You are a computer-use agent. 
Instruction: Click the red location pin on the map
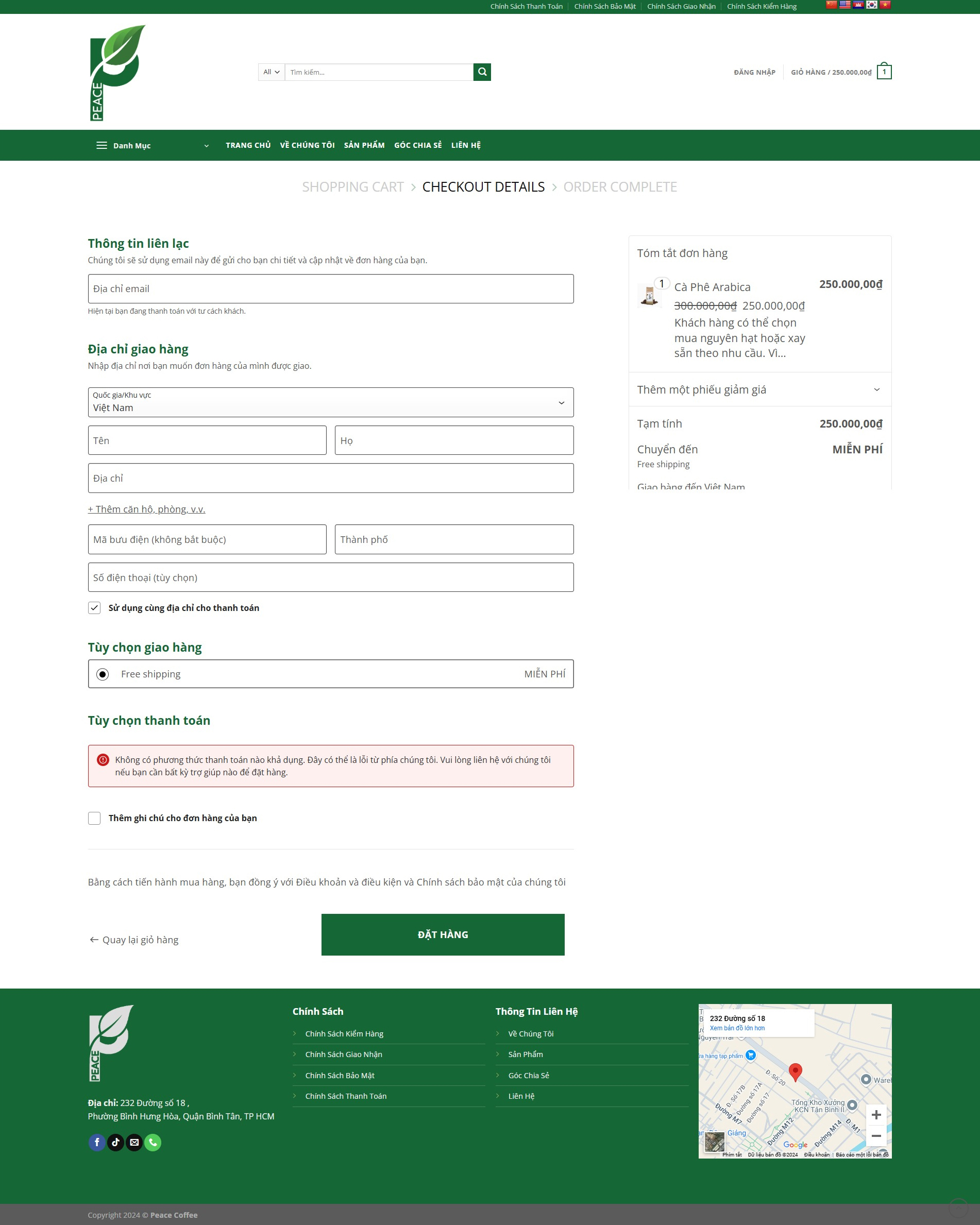[796, 1071]
